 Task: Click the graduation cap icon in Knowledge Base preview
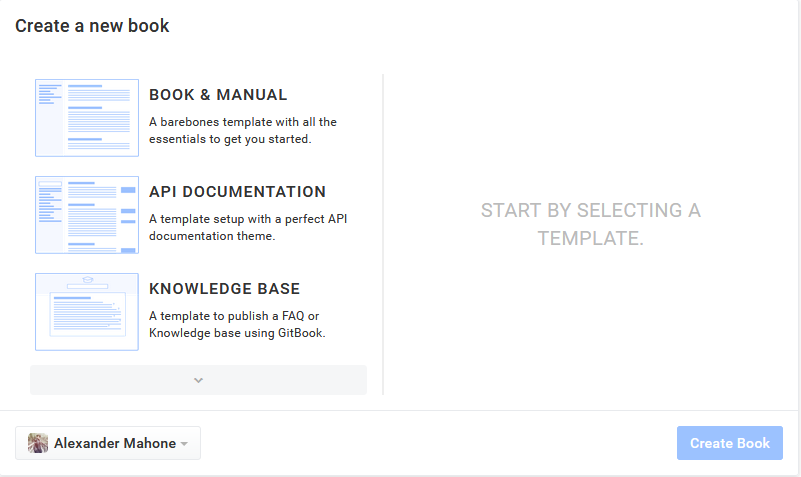click(x=87, y=281)
